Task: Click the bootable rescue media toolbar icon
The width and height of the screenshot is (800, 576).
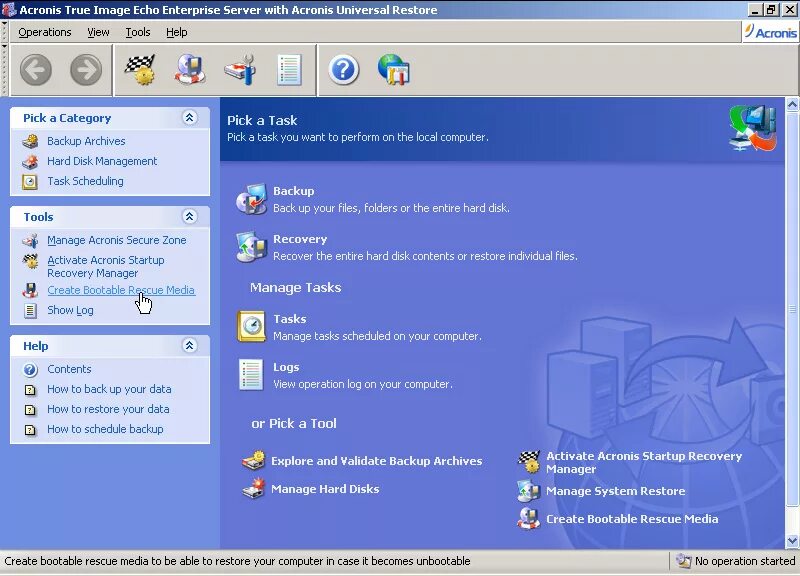Action: click(x=190, y=70)
